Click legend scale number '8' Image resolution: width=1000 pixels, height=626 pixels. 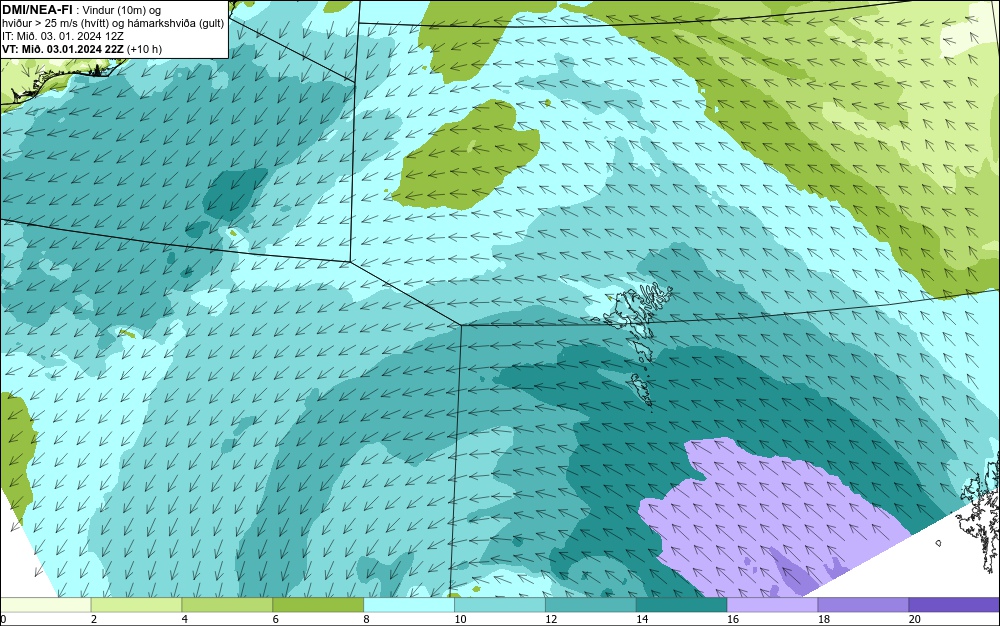click(367, 619)
